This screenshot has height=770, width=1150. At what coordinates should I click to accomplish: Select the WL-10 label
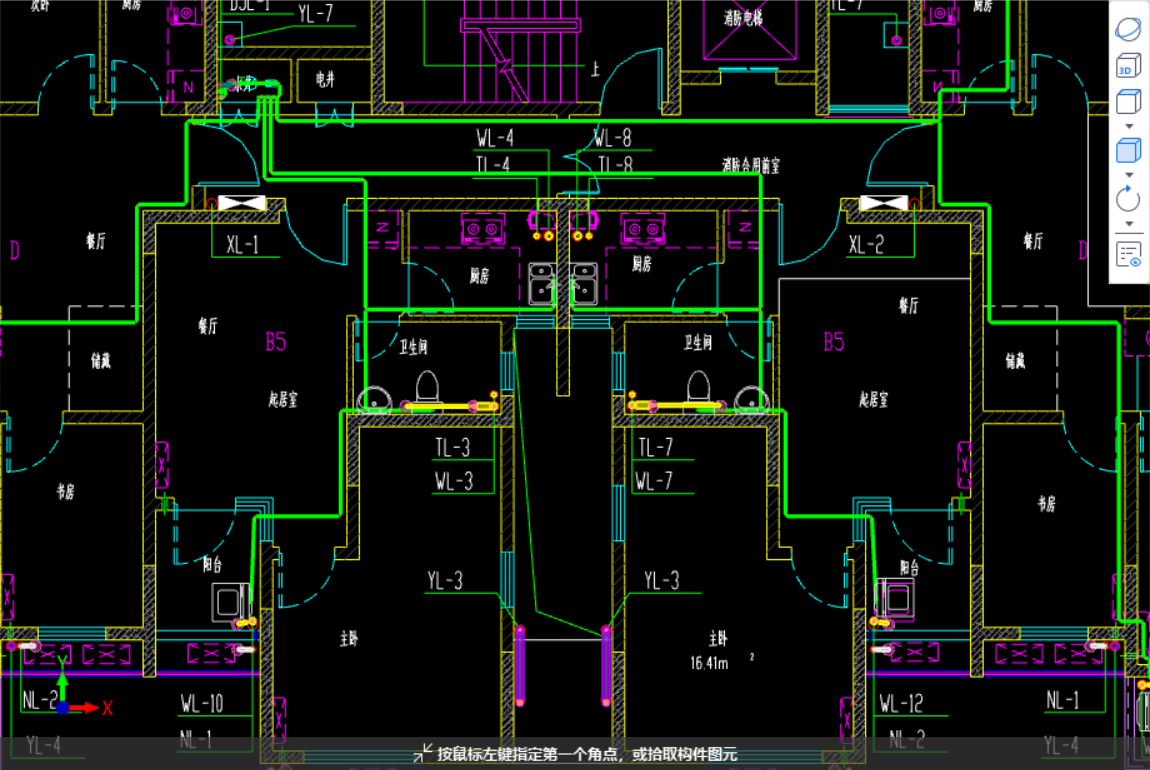tap(202, 703)
